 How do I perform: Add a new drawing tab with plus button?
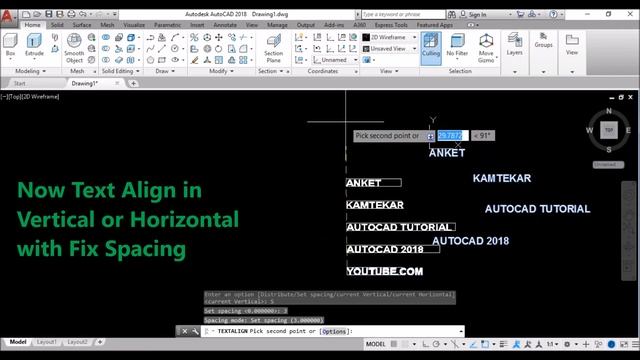133,83
